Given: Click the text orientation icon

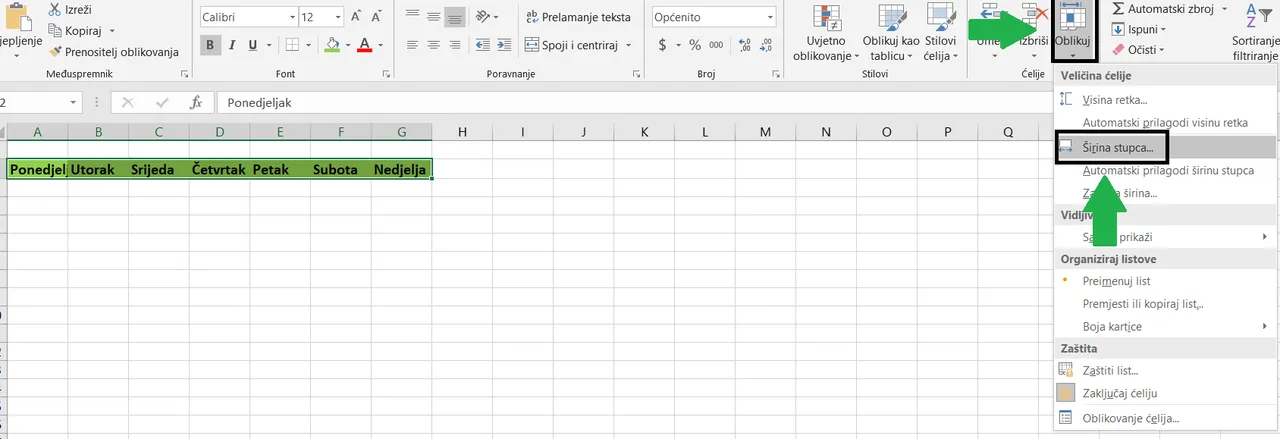Looking at the screenshot, I should pyautogui.click(x=484, y=17).
